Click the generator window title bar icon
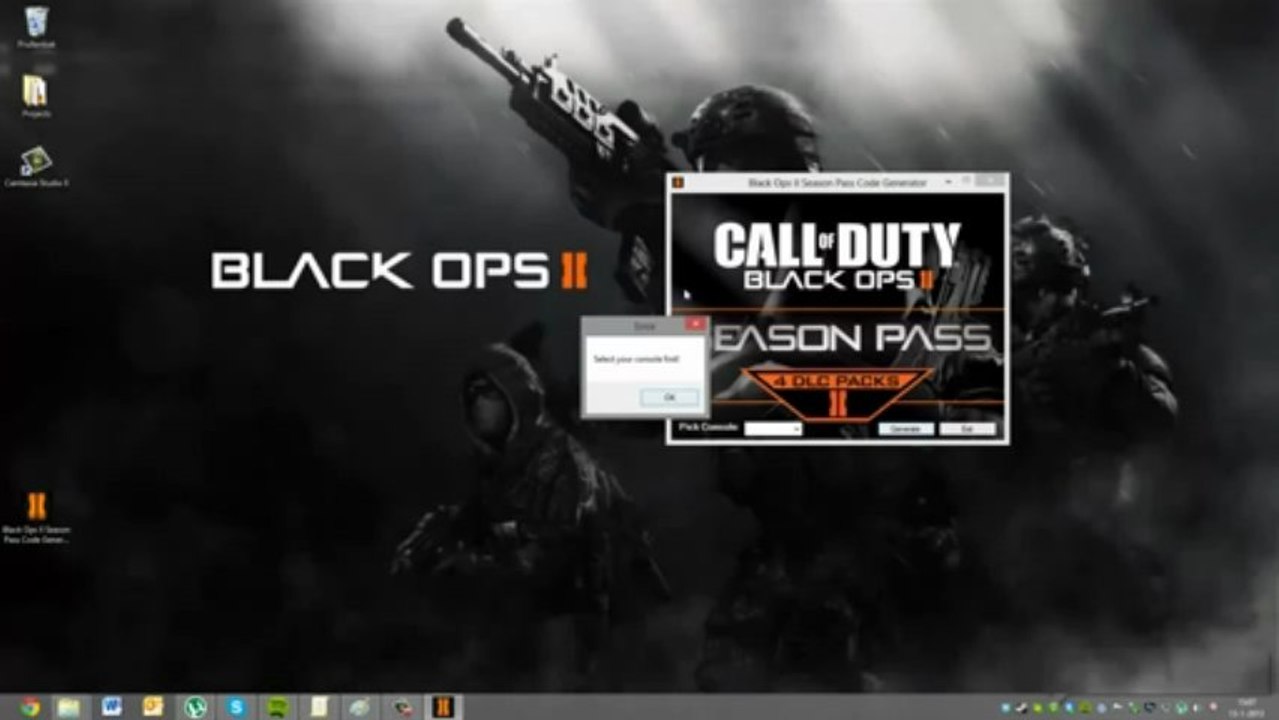Image resolution: width=1279 pixels, height=720 pixels. click(678, 183)
